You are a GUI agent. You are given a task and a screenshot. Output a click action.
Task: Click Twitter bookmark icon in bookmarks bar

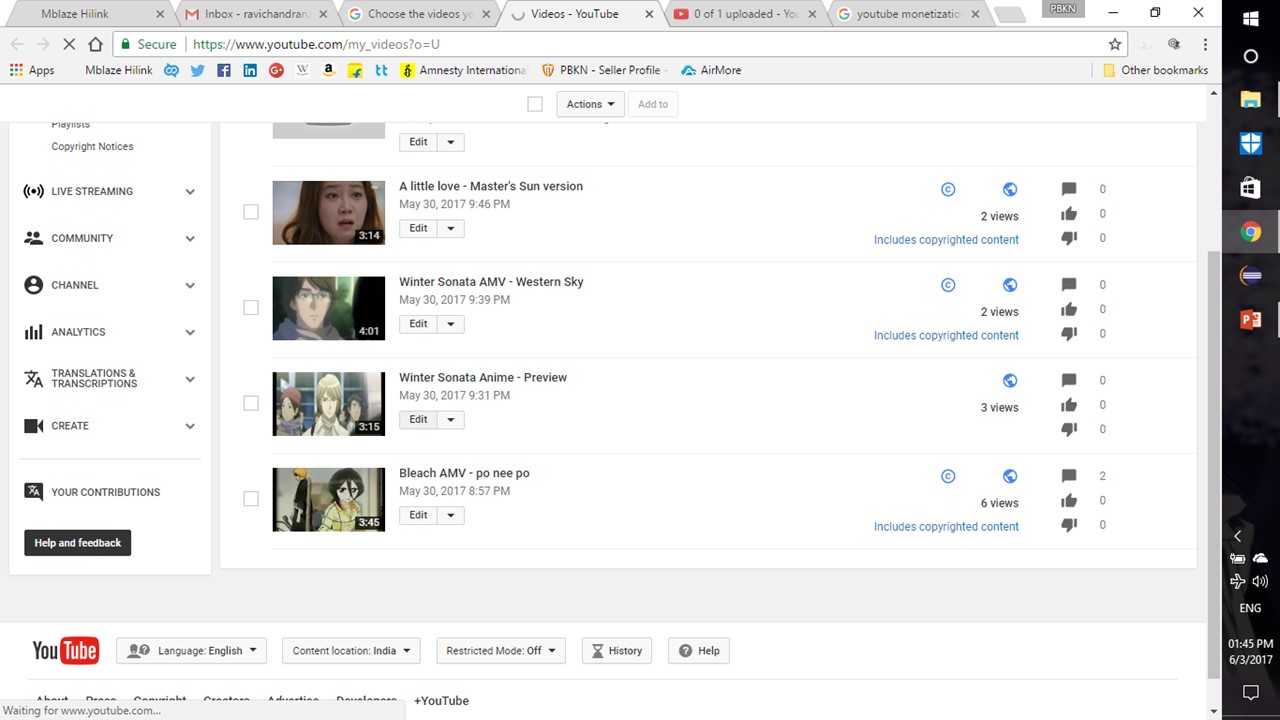(197, 70)
